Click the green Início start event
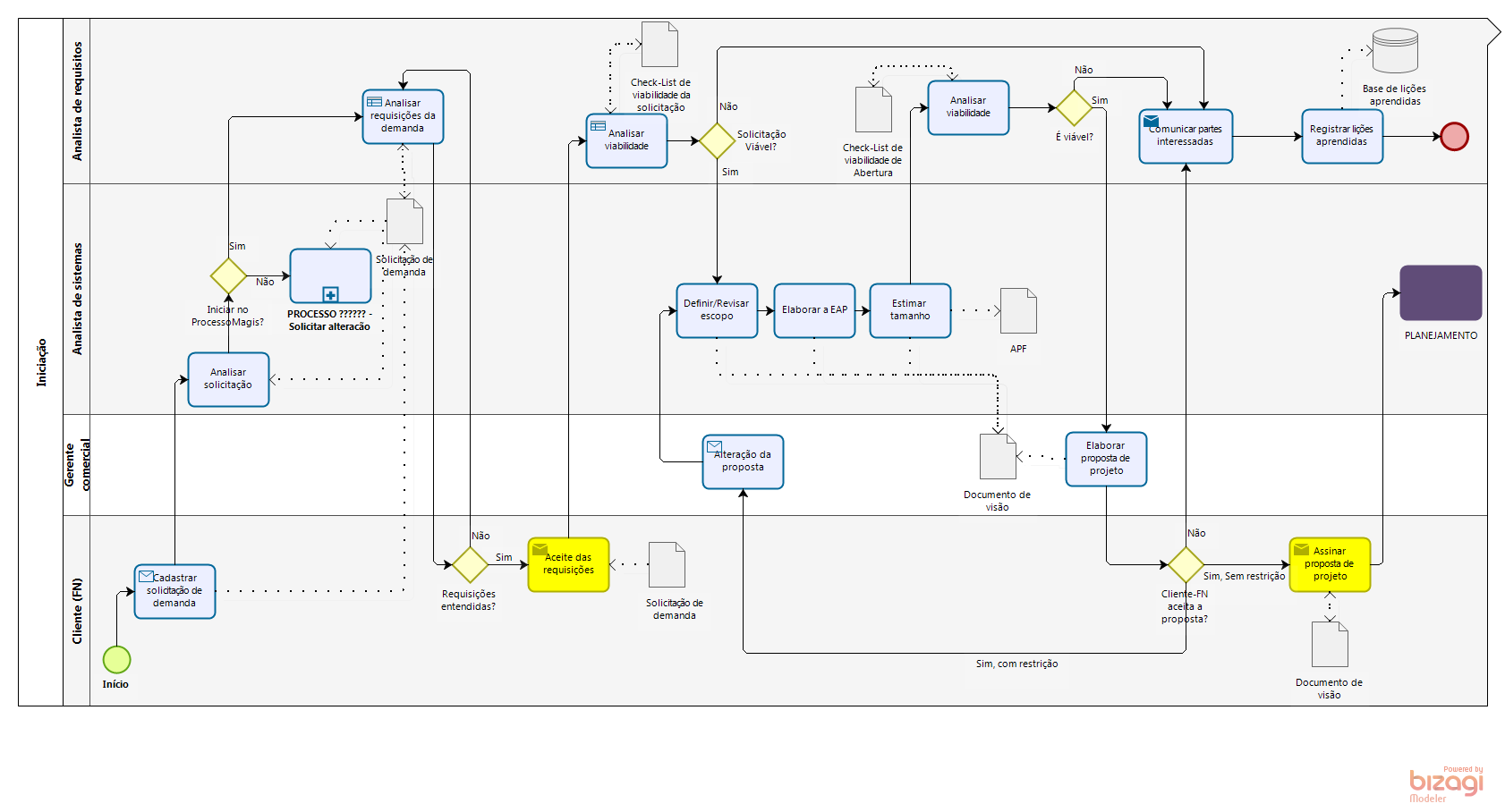 pos(116,660)
